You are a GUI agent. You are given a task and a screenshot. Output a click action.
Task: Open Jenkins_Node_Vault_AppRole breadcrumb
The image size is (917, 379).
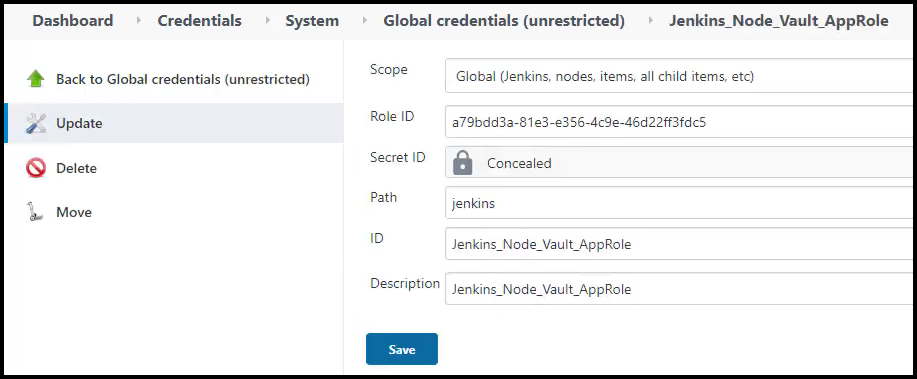tap(778, 21)
